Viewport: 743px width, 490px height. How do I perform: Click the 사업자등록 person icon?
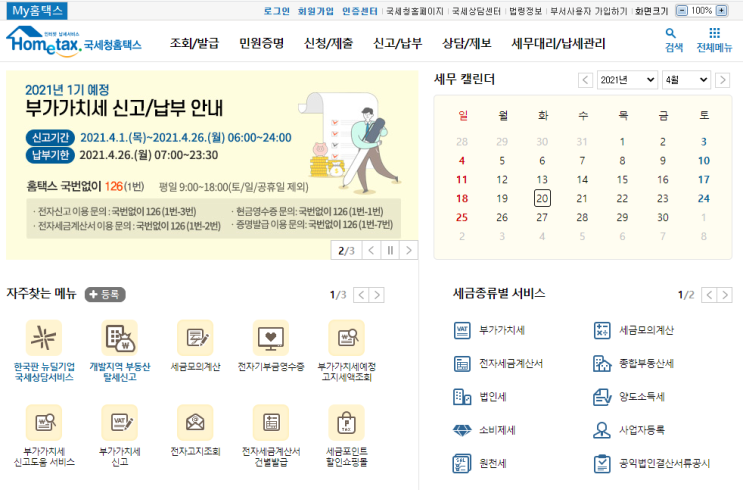pos(602,430)
